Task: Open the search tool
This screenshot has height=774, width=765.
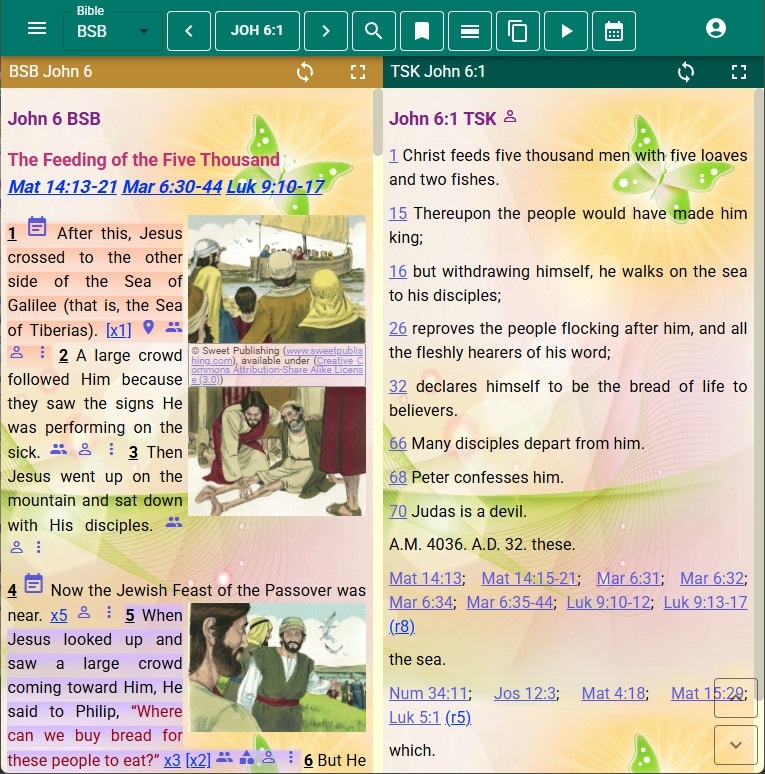Action: click(x=374, y=31)
